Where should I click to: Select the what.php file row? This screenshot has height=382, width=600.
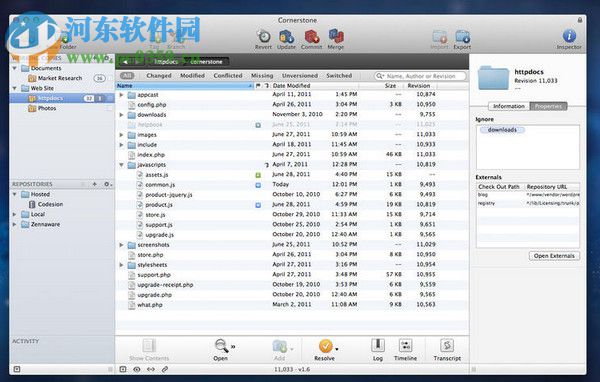point(292,305)
